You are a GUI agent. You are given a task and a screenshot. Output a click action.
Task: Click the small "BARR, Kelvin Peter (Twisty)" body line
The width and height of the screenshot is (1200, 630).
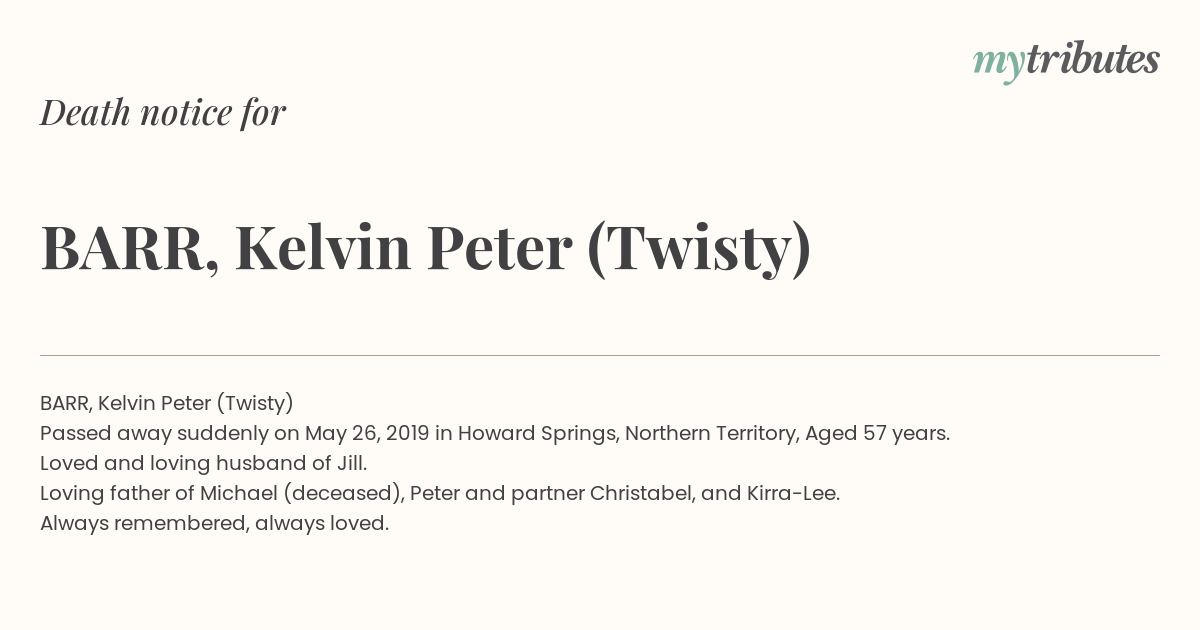click(x=167, y=403)
